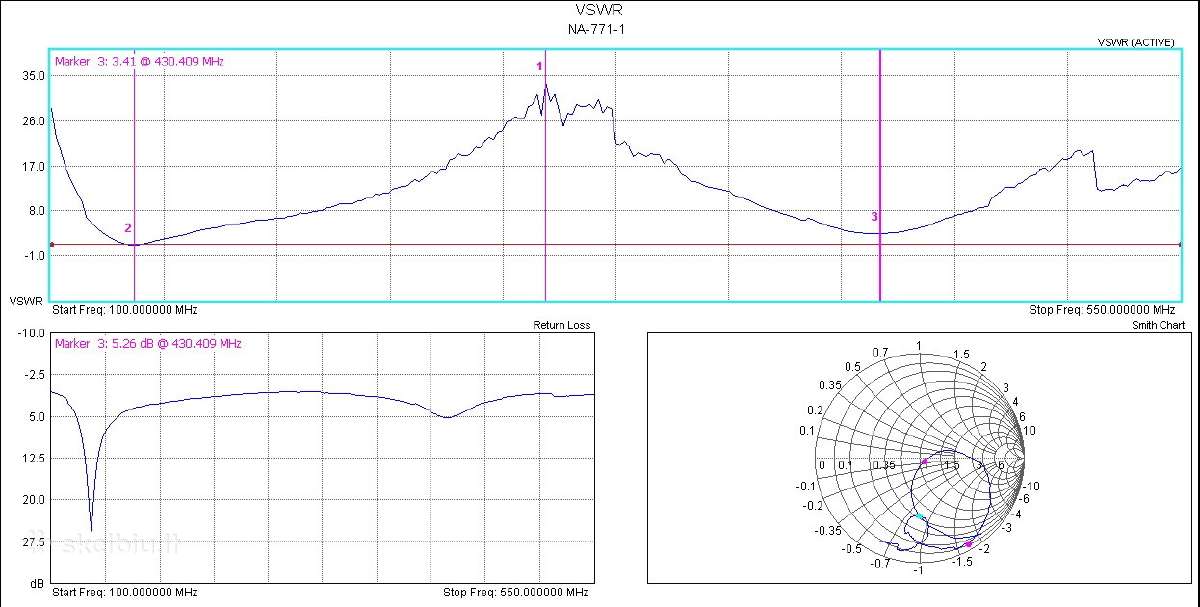
Task: Click the '-0.5' Smith chart reactance label
Action: 851,549
